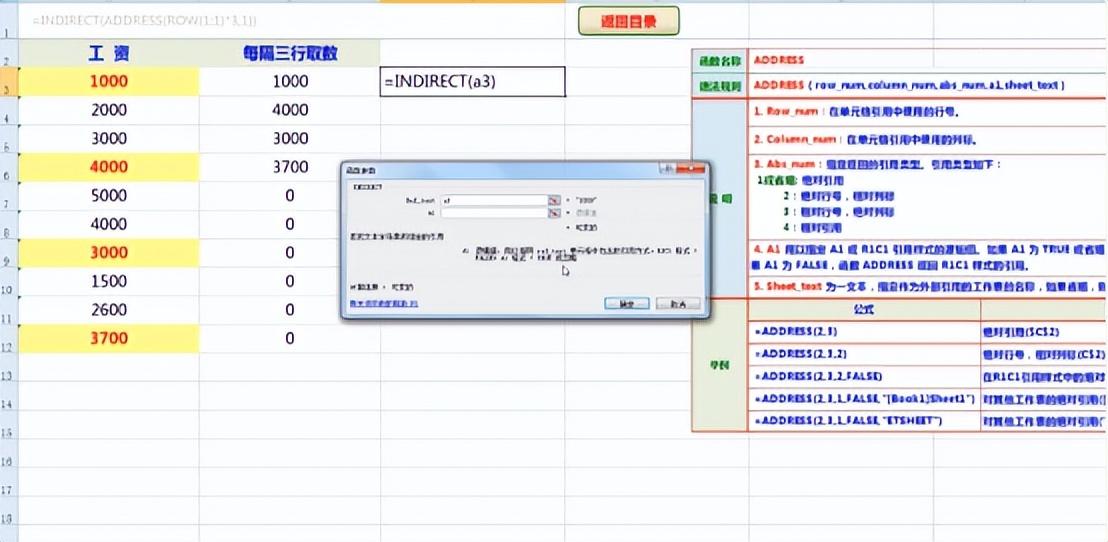Collapse dialog using Ref_text range selector icon
This screenshot has width=1108, height=542.
coord(555,201)
